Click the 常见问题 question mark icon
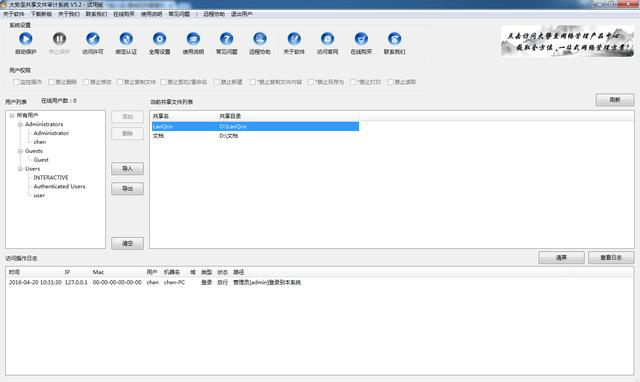 tap(227, 39)
